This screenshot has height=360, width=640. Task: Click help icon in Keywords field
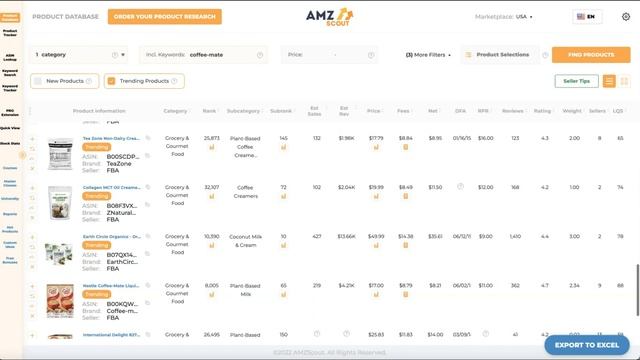260,55
